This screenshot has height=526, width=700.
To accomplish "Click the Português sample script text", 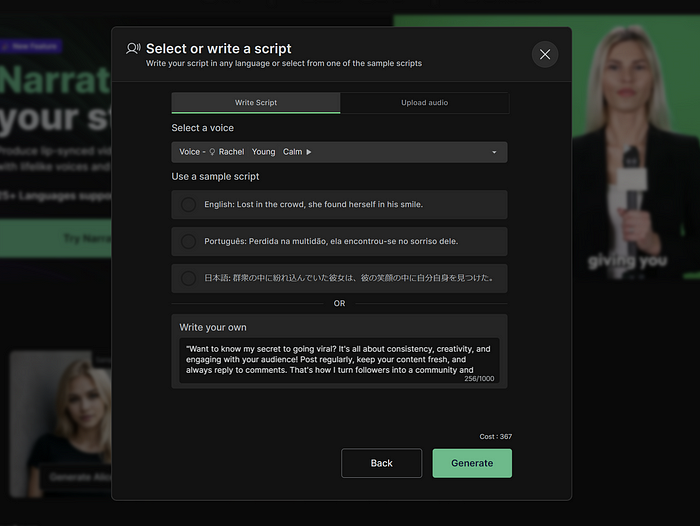I will [331, 242].
